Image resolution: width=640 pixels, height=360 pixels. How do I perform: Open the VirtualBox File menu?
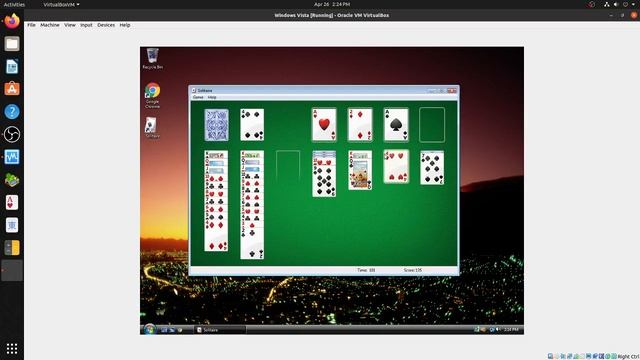[31, 25]
